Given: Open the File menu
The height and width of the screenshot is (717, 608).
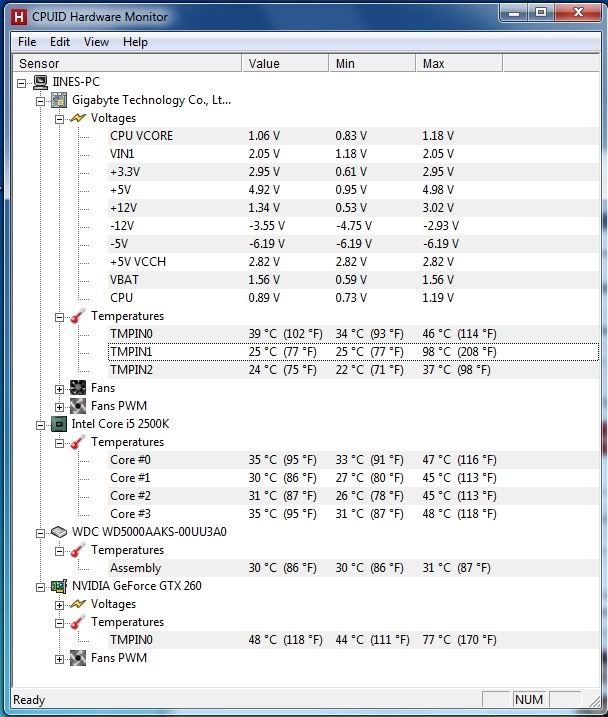Looking at the screenshot, I should [27, 42].
